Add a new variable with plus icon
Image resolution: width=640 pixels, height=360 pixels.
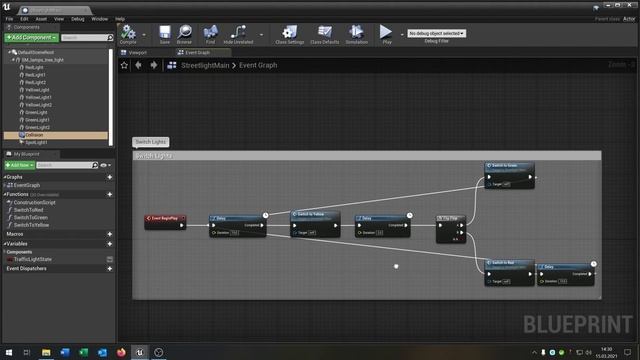[x=109, y=244]
